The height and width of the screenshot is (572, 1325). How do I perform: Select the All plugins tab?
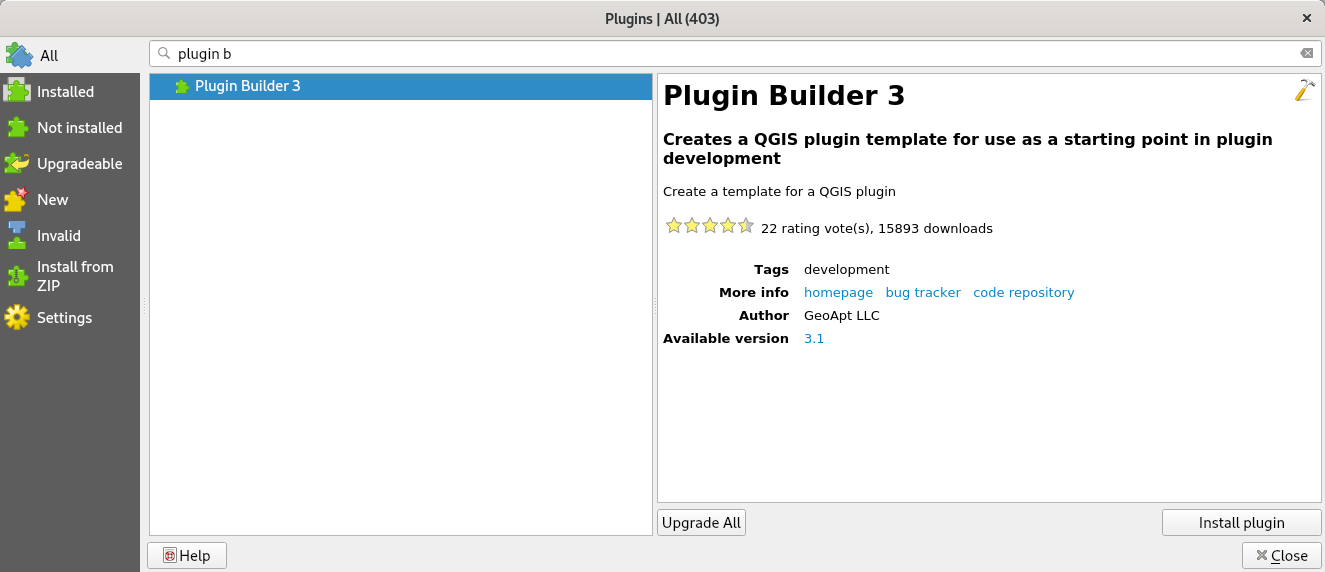tap(70, 55)
